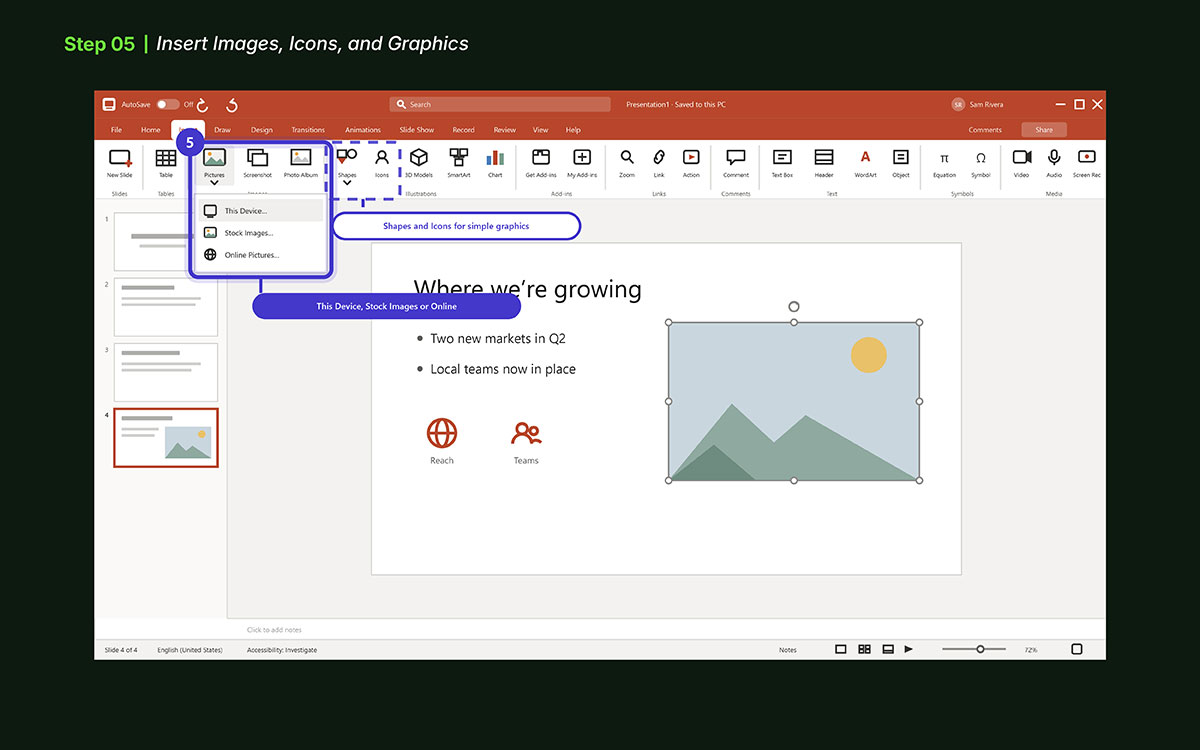
Task: Open the Design tab
Action: click(x=262, y=130)
